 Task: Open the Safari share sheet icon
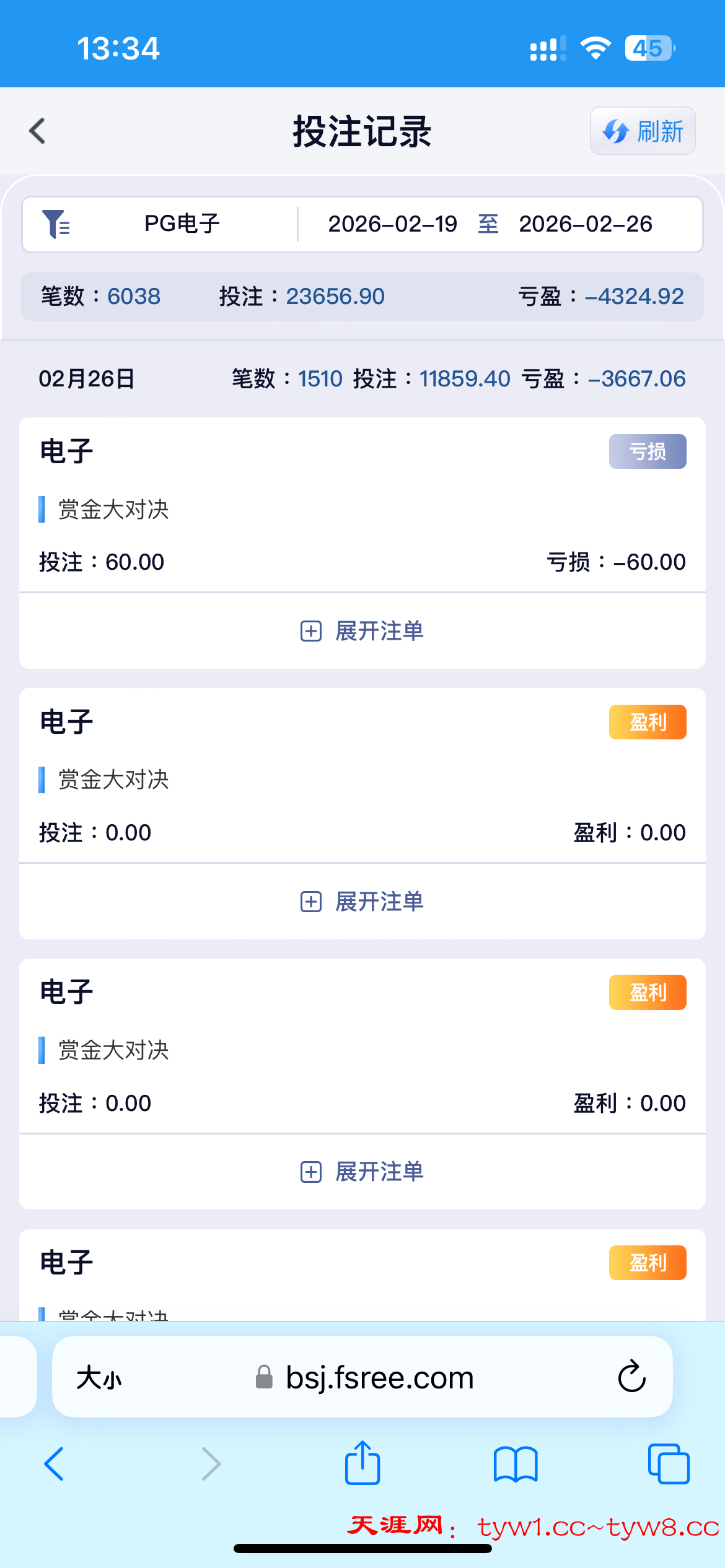point(362,1463)
